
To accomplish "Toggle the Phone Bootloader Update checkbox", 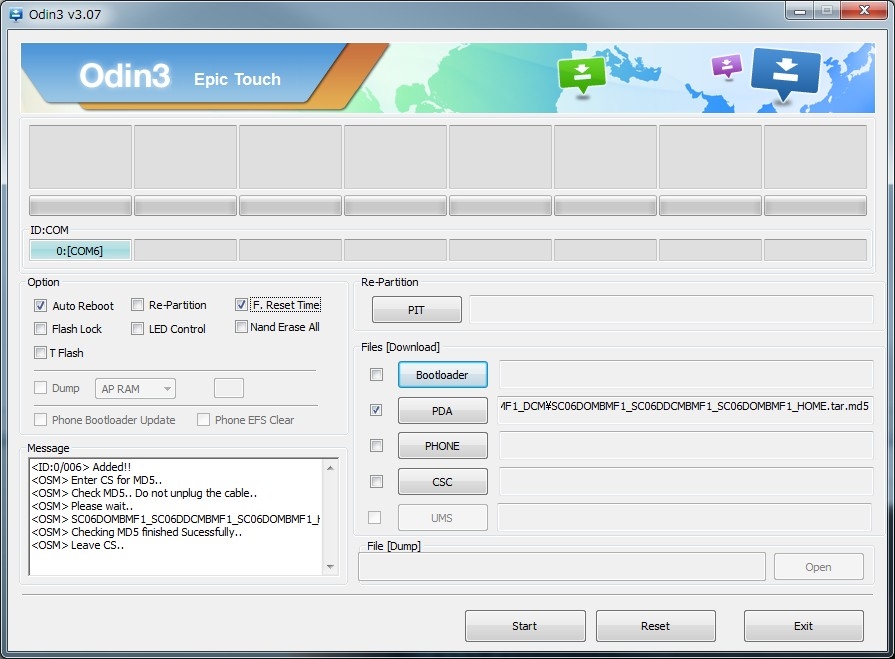I will click(40, 420).
